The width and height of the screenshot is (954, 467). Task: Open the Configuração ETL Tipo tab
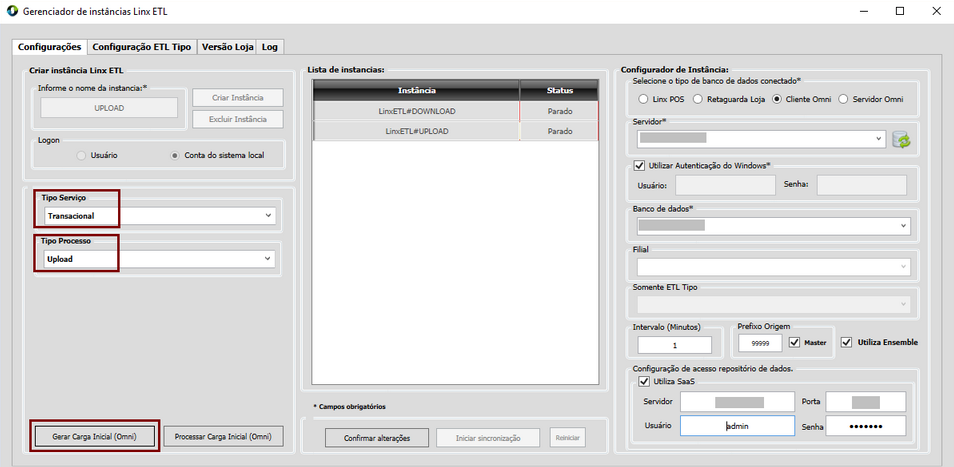click(142, 47)
